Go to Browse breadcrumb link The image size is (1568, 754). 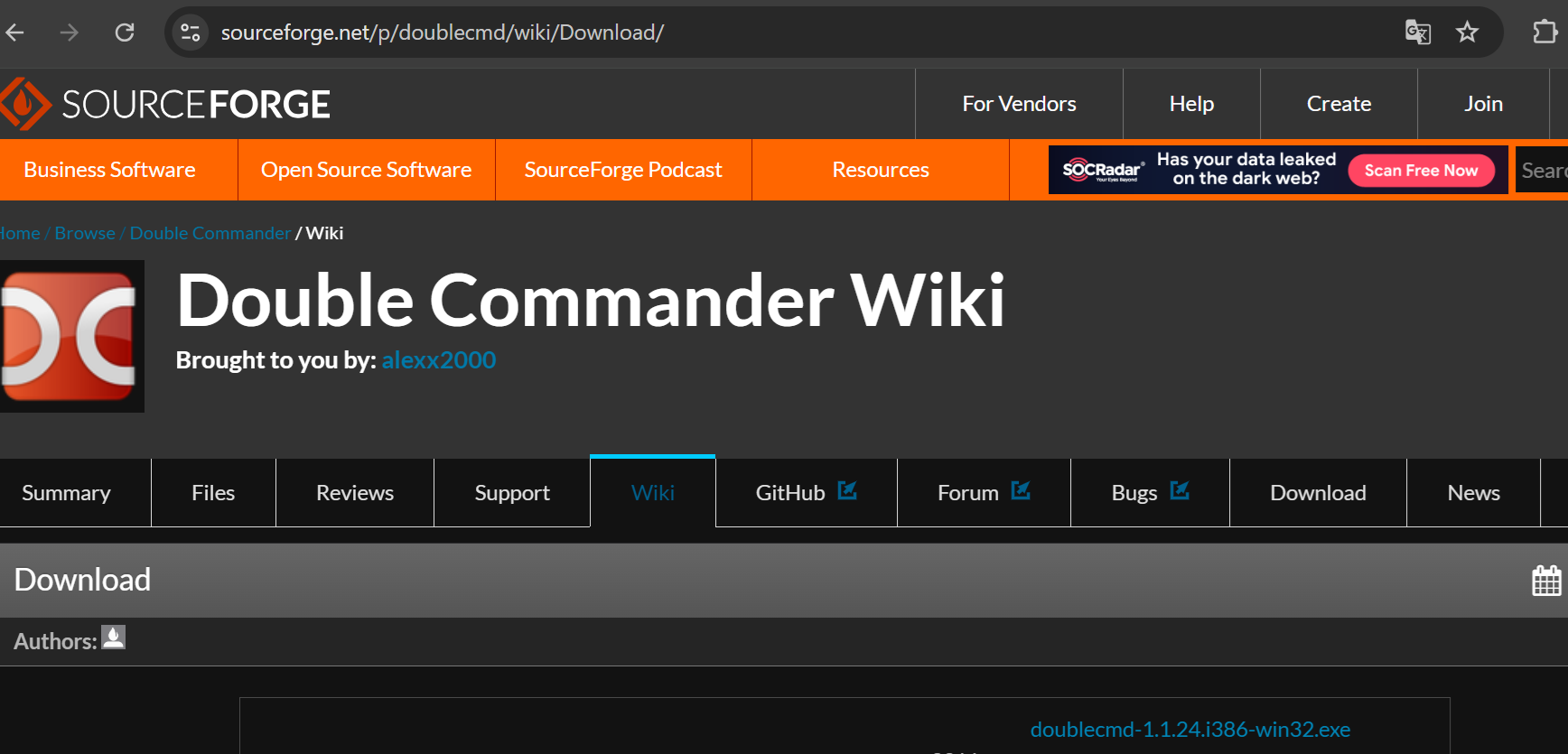coord(85,233)
